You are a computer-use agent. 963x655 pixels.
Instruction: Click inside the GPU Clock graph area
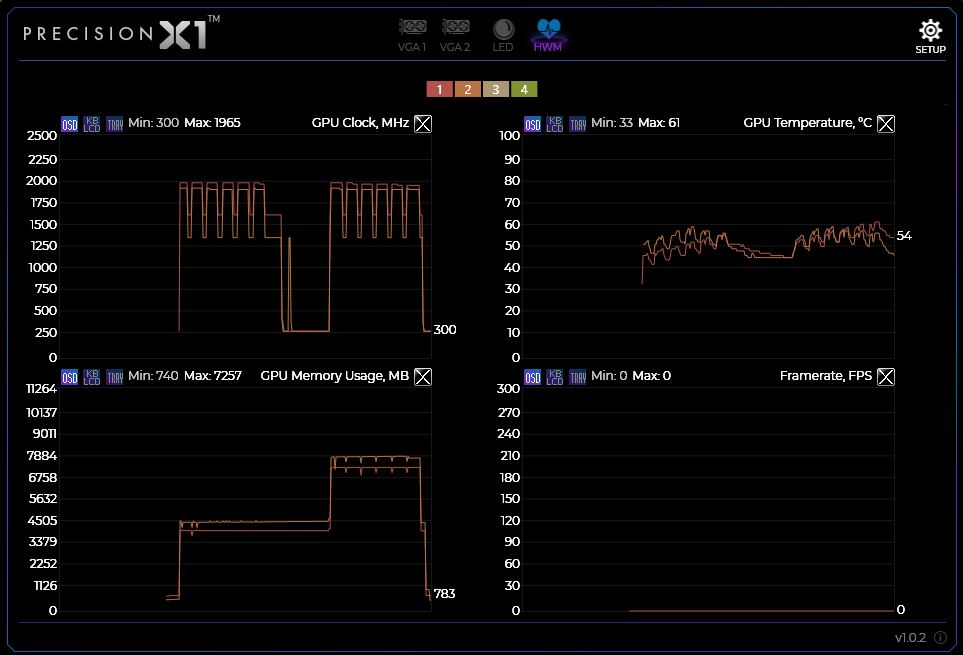[x=246, y=247]
